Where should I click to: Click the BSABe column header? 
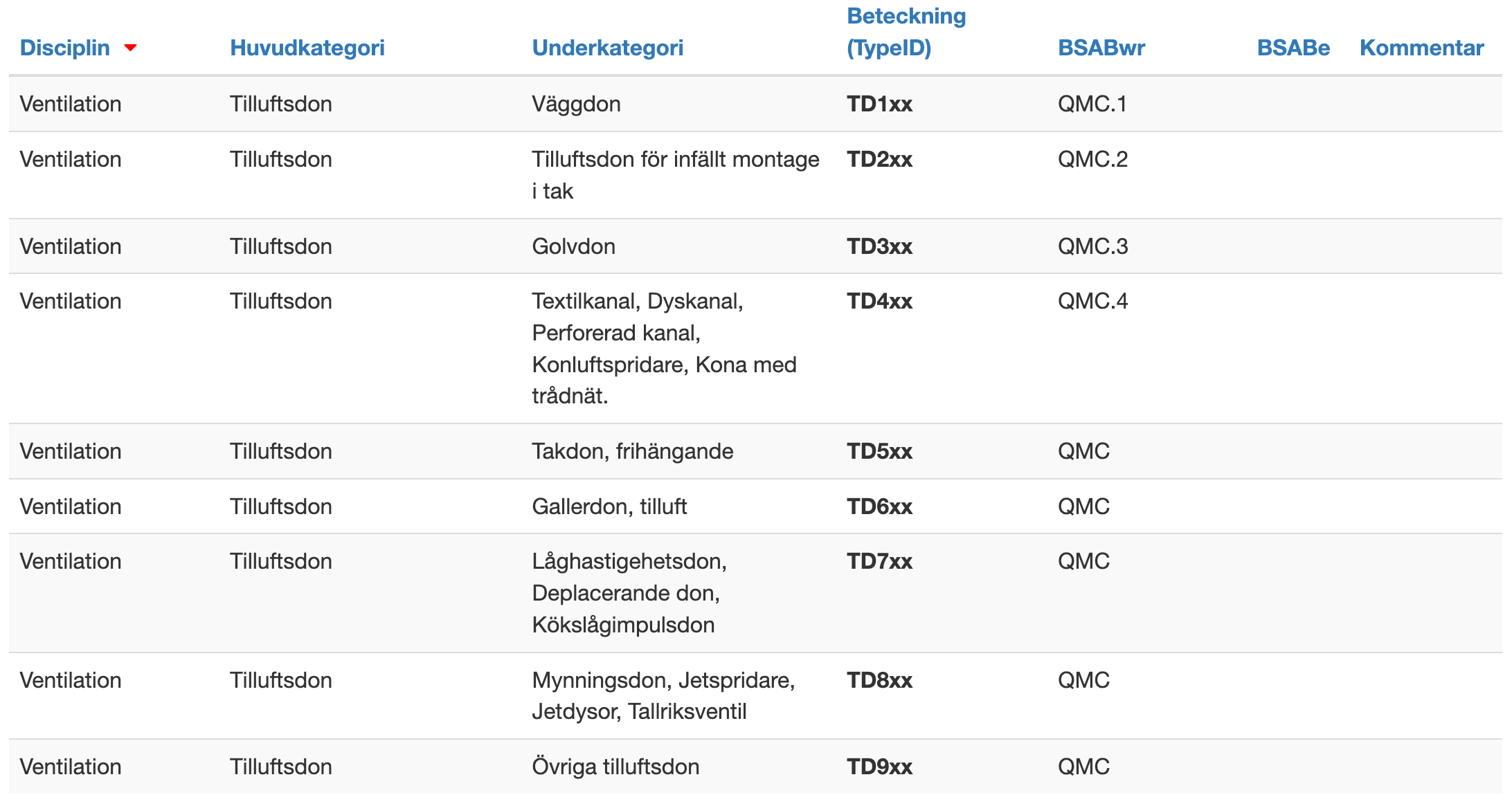[x=1293, y=48]
